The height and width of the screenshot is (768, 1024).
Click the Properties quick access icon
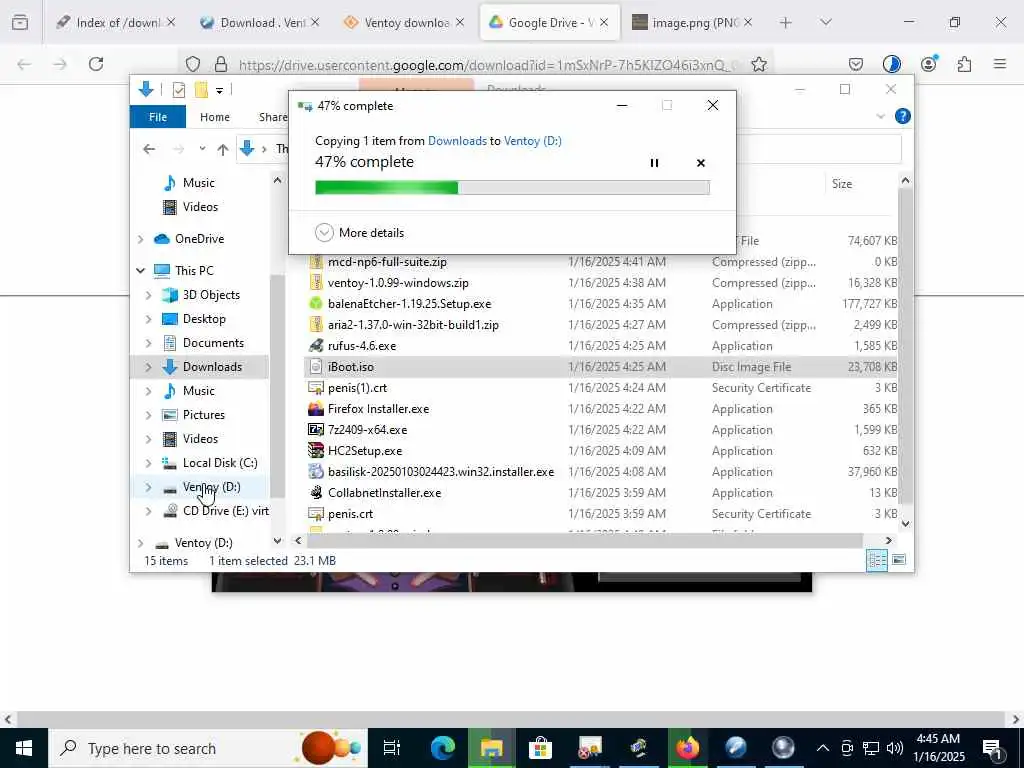[x=178, y=90]
